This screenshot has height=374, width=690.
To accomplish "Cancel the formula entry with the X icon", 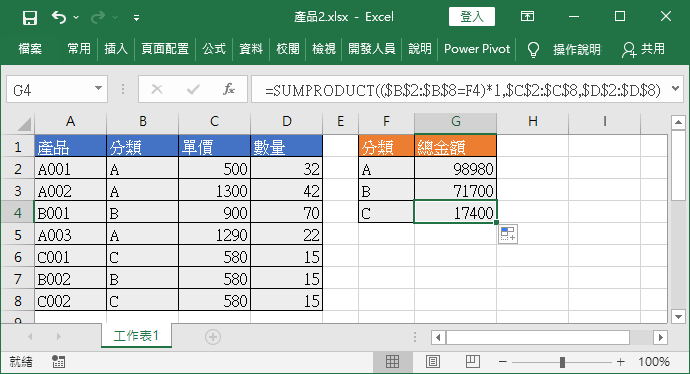I will [157, 90].
